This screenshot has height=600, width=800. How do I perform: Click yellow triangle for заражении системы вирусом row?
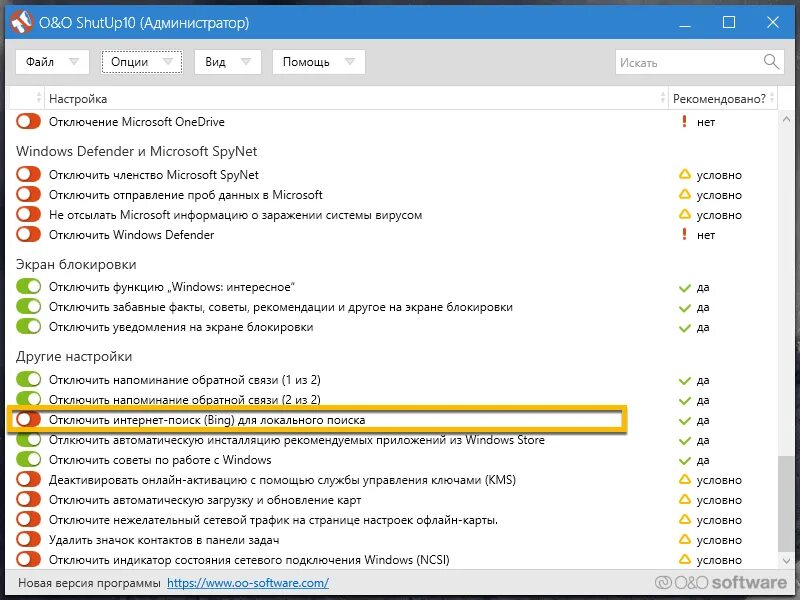tap(684, 214)
